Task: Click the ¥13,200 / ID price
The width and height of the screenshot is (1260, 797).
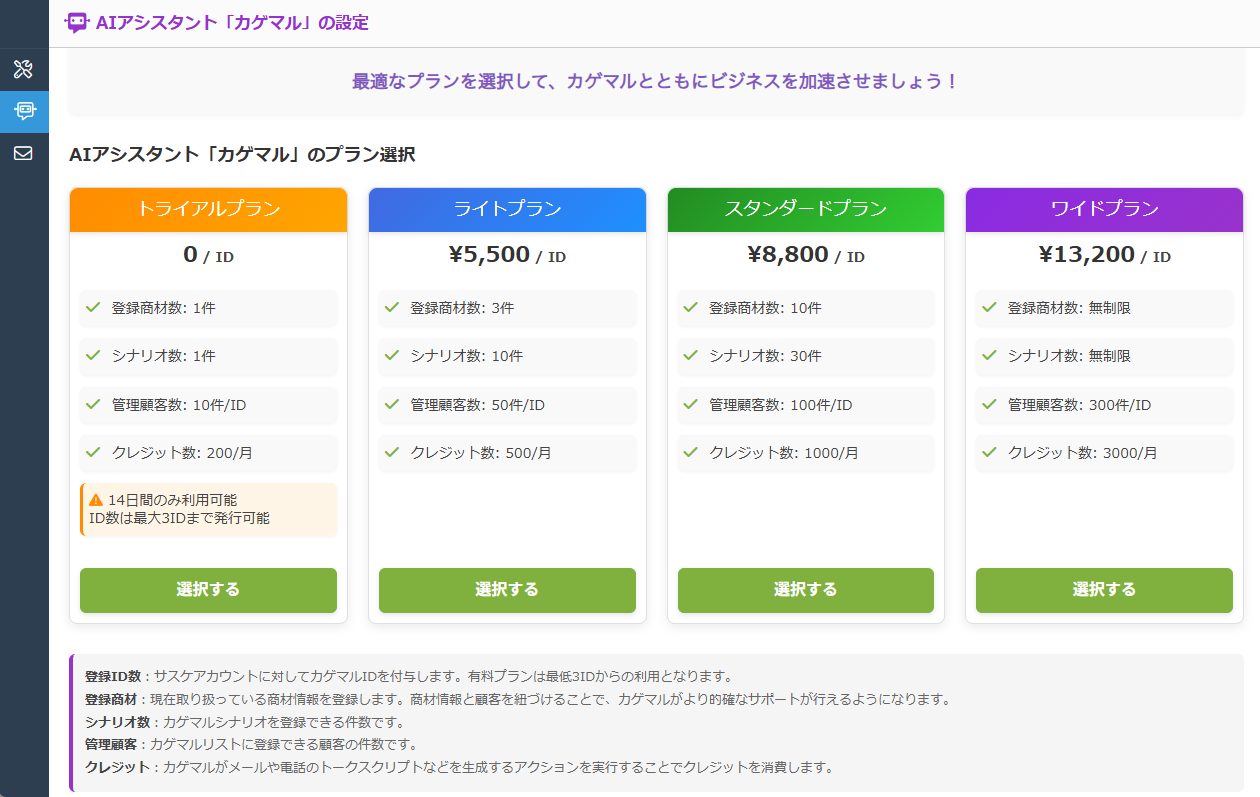Action: [x=1104, y=255]
